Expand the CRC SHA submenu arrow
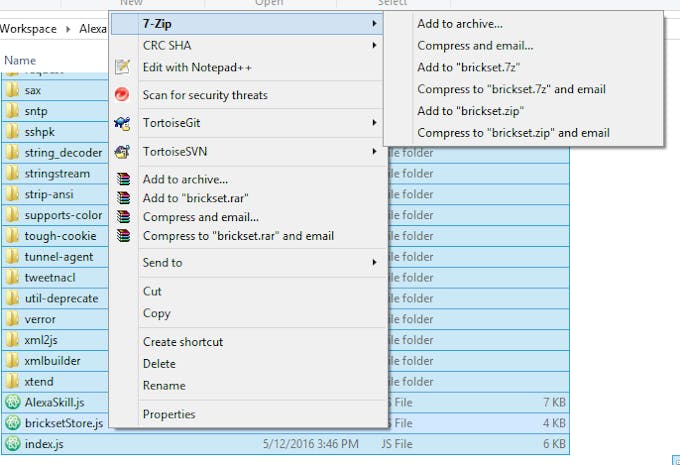680x465 pixels. pyautogui.click(x=374, y=45)
